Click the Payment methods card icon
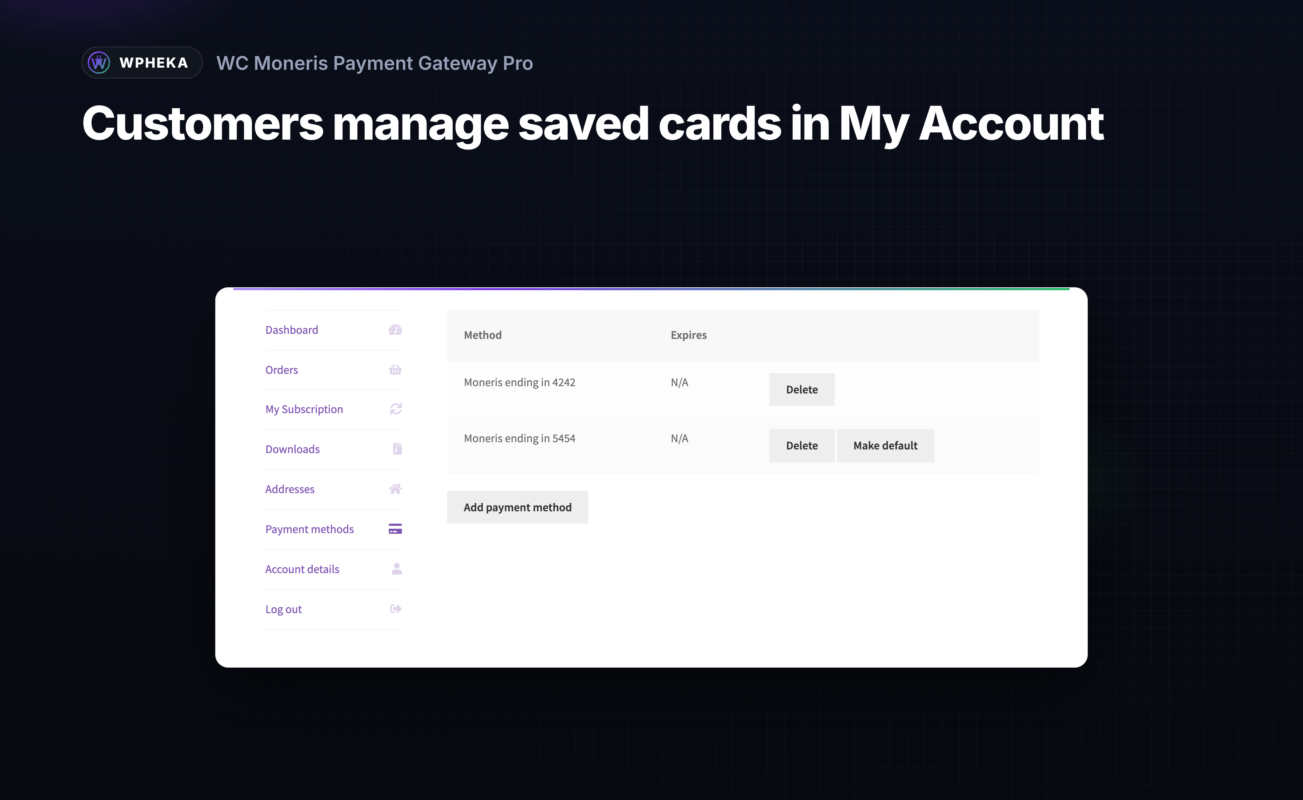Viewport: 1303px width, 800px height. [395, 529]
